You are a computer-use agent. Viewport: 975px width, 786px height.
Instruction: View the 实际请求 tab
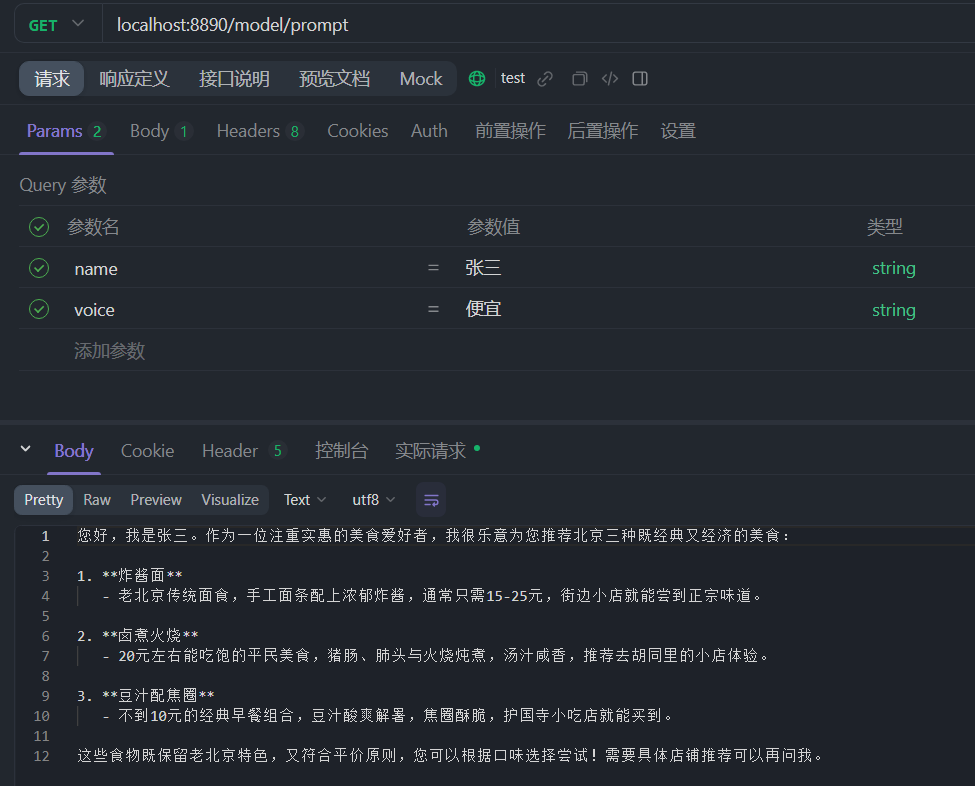click(x=431, y=451)
